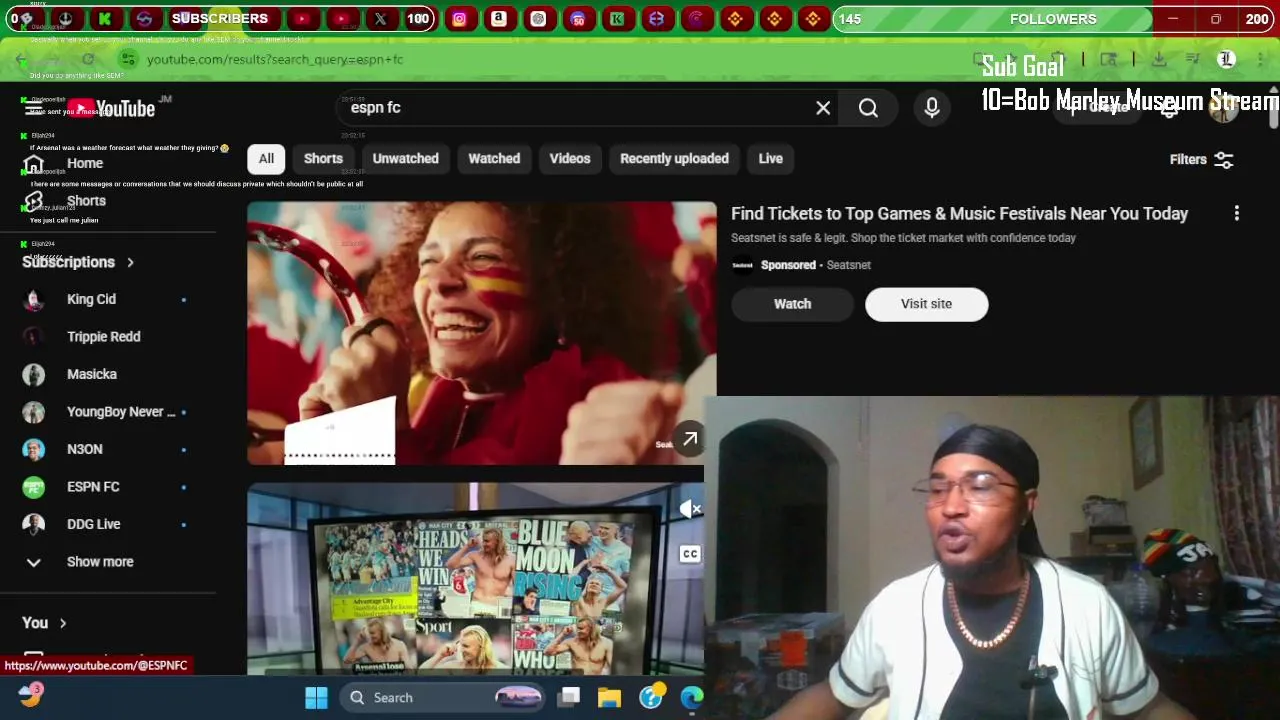
Task: Open the Windows Start menu
Action: (316, 698)
